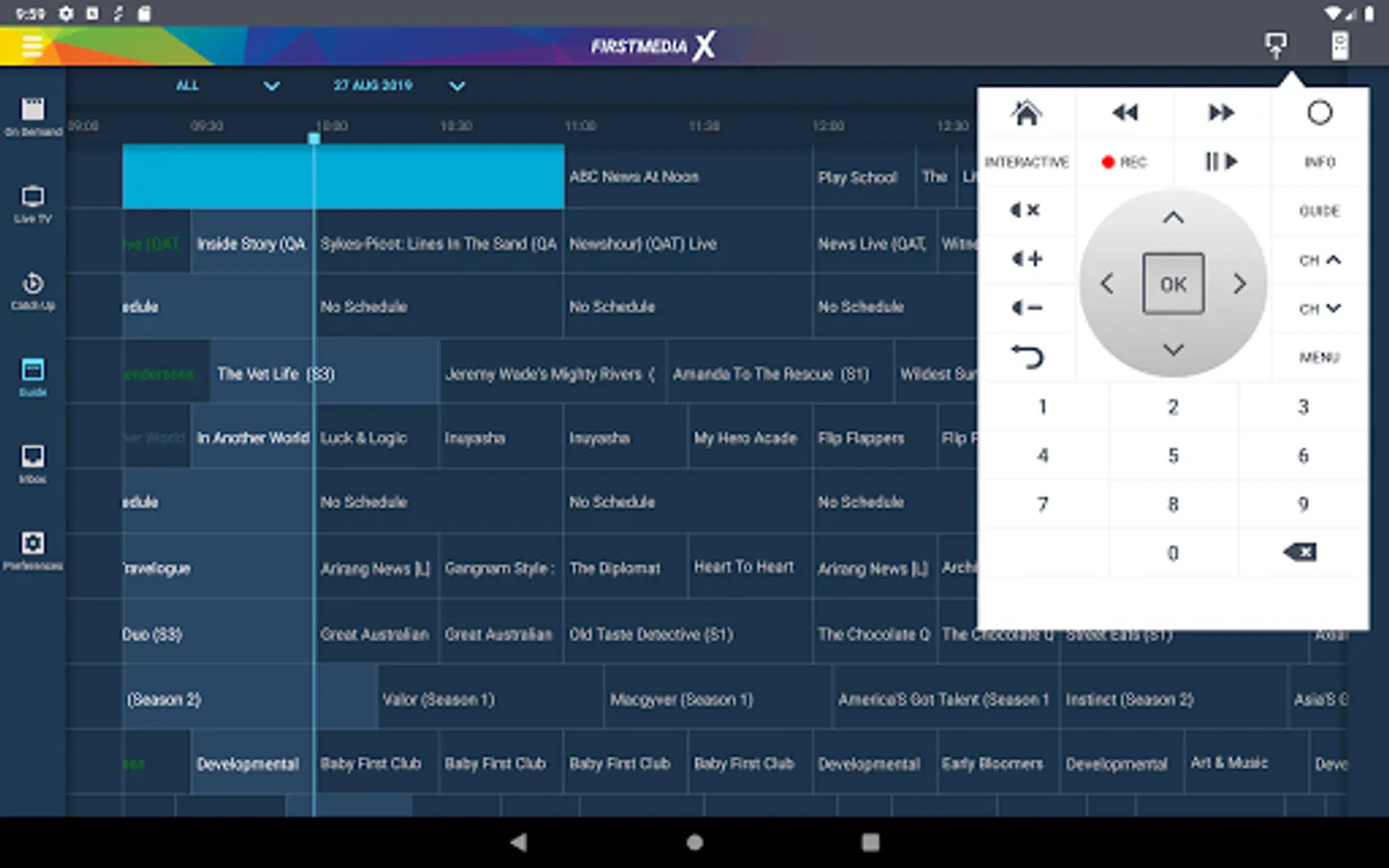Select Heart To Heart program

point(749,567)
